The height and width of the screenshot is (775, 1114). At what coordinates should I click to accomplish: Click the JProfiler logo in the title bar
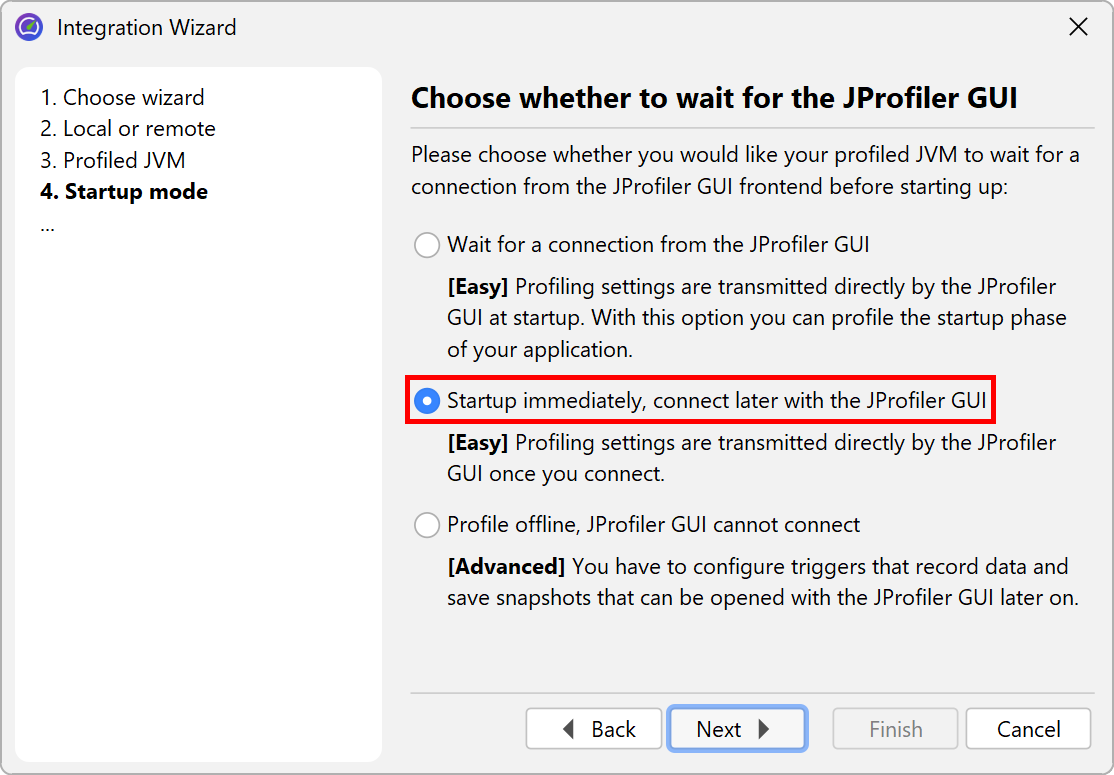(29, 27)
